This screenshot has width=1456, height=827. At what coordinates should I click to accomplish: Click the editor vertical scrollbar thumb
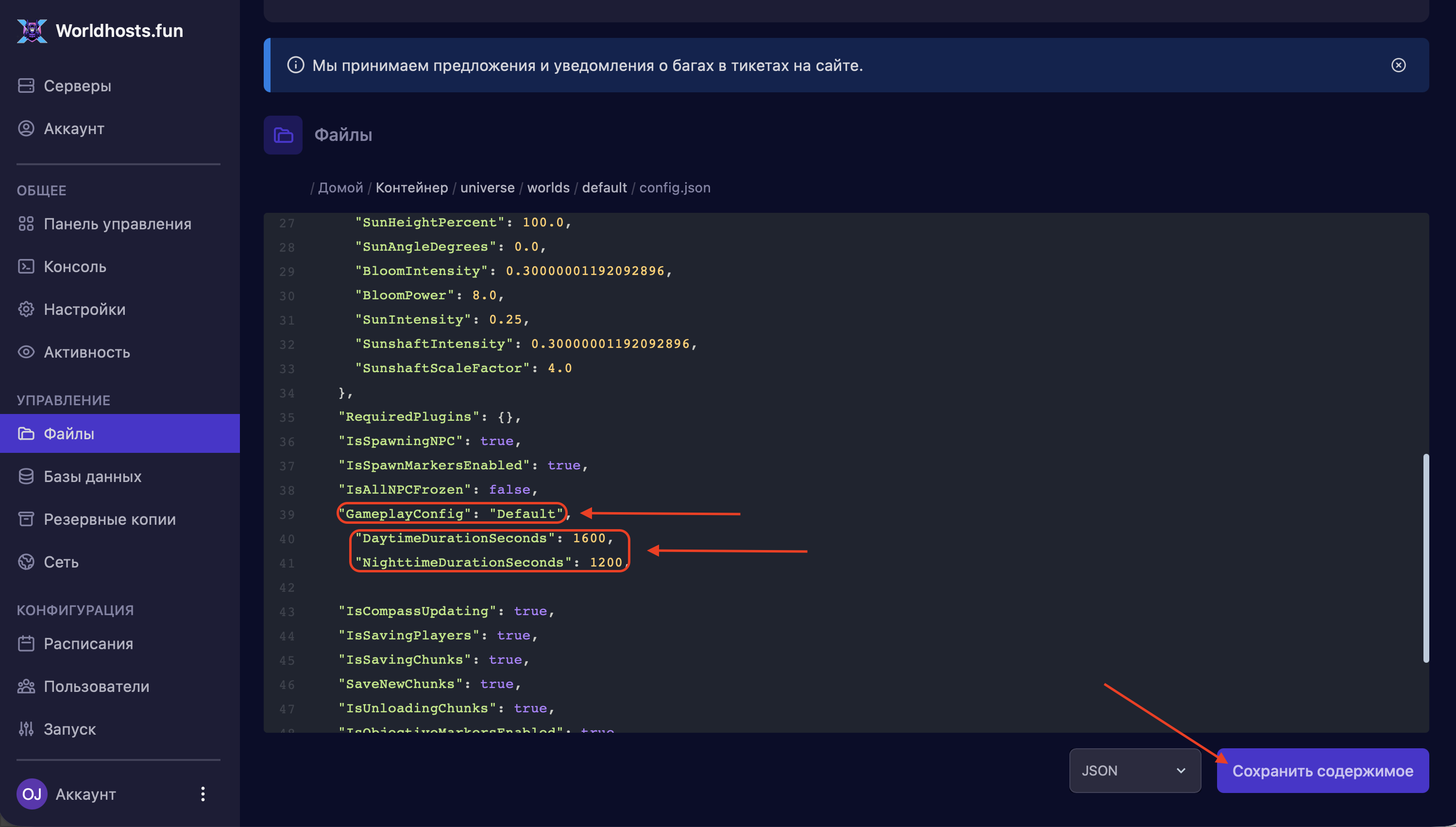1425,558
